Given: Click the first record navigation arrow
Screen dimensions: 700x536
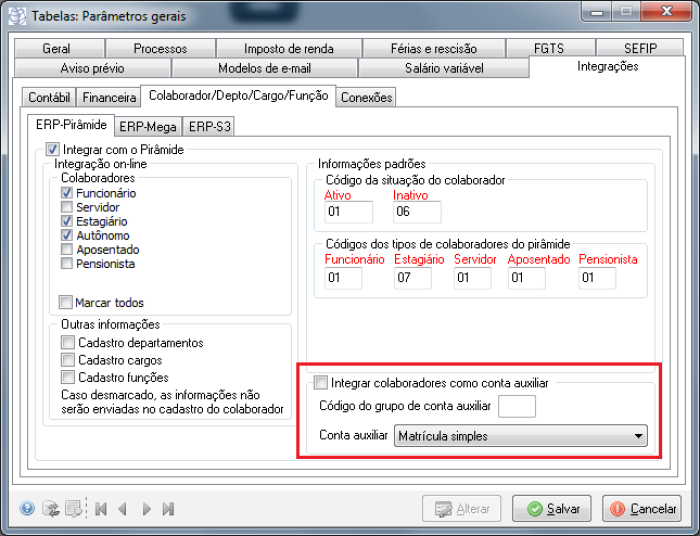Looking at the screenshot, I should (x=101, y=509).
